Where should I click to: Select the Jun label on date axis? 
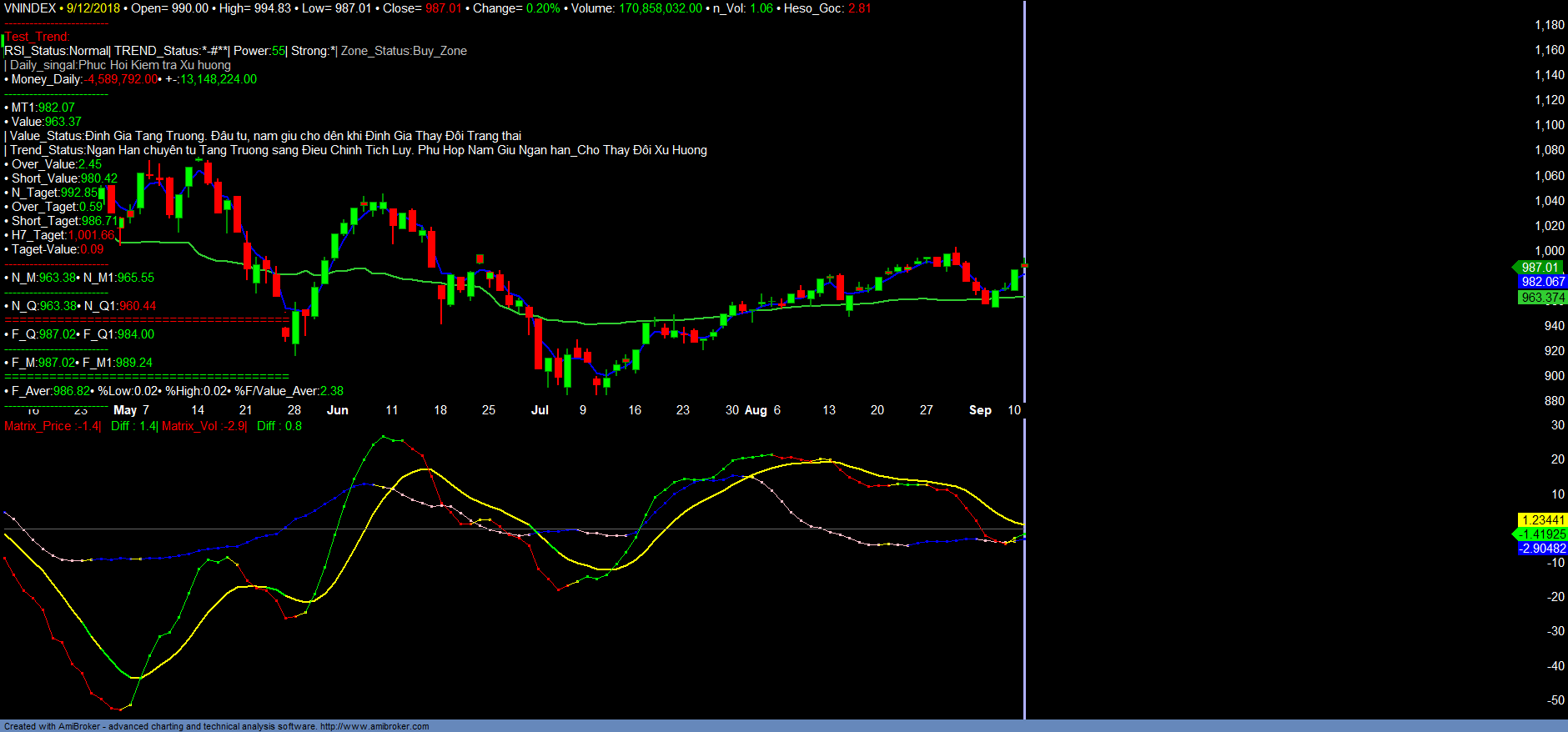(338, 410)
